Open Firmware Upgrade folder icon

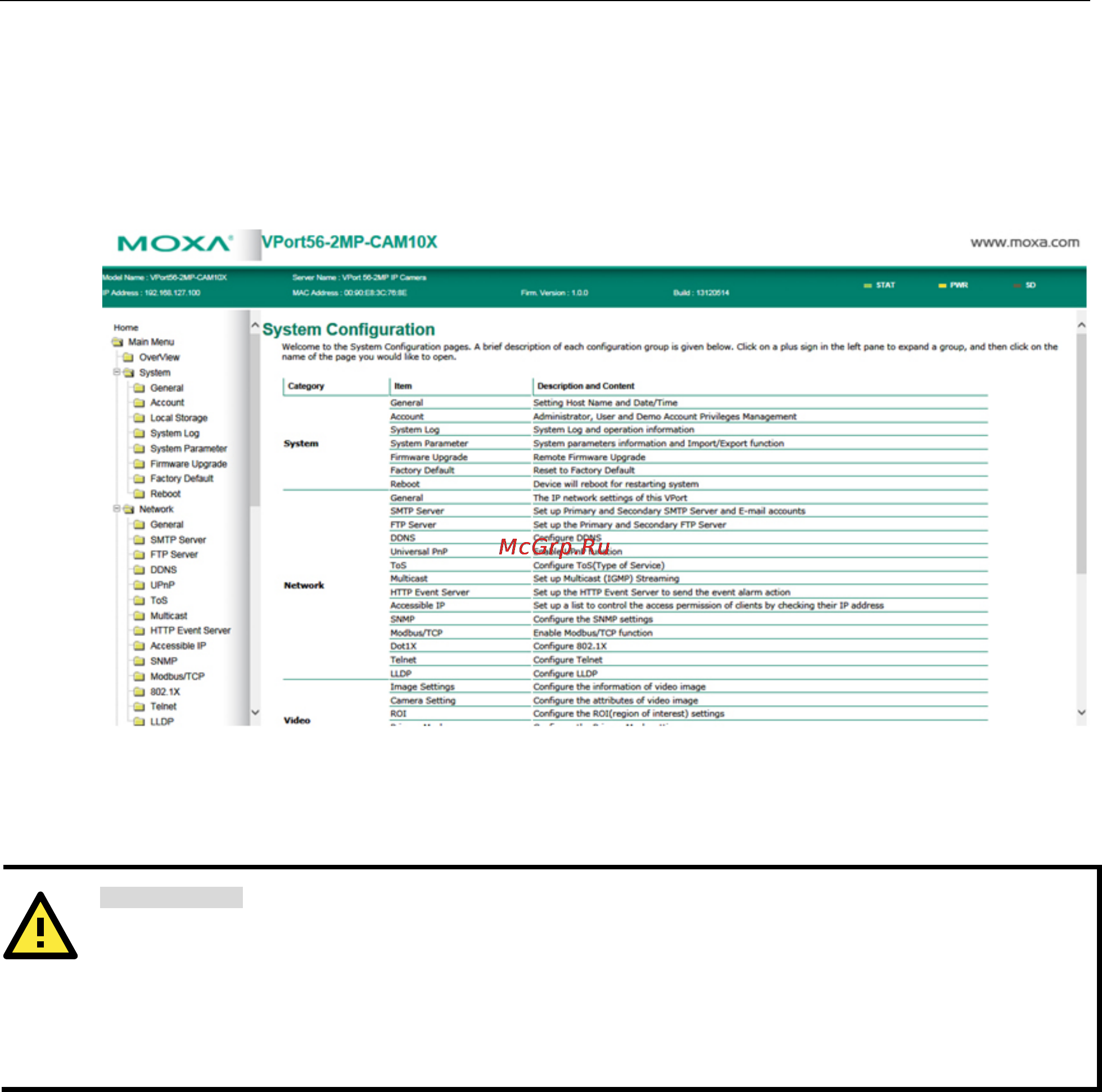pos(139,464)
